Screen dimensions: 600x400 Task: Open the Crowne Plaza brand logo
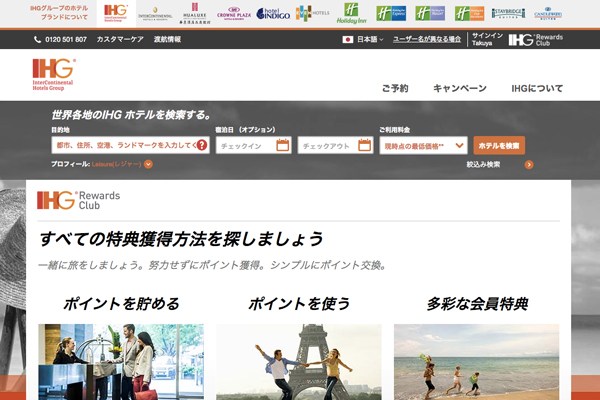point(234,13)
